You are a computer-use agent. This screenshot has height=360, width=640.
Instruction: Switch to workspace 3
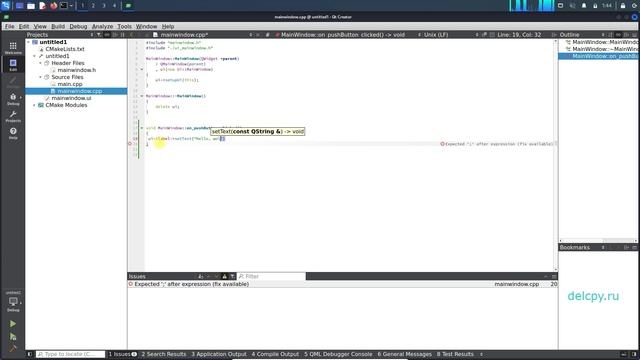click(104, 6)
